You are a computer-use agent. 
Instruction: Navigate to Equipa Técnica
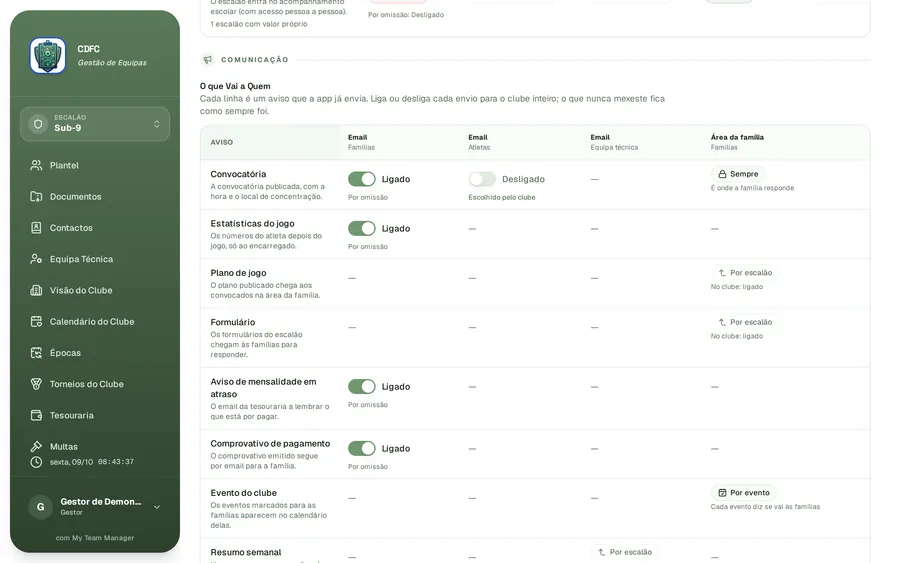95,259
